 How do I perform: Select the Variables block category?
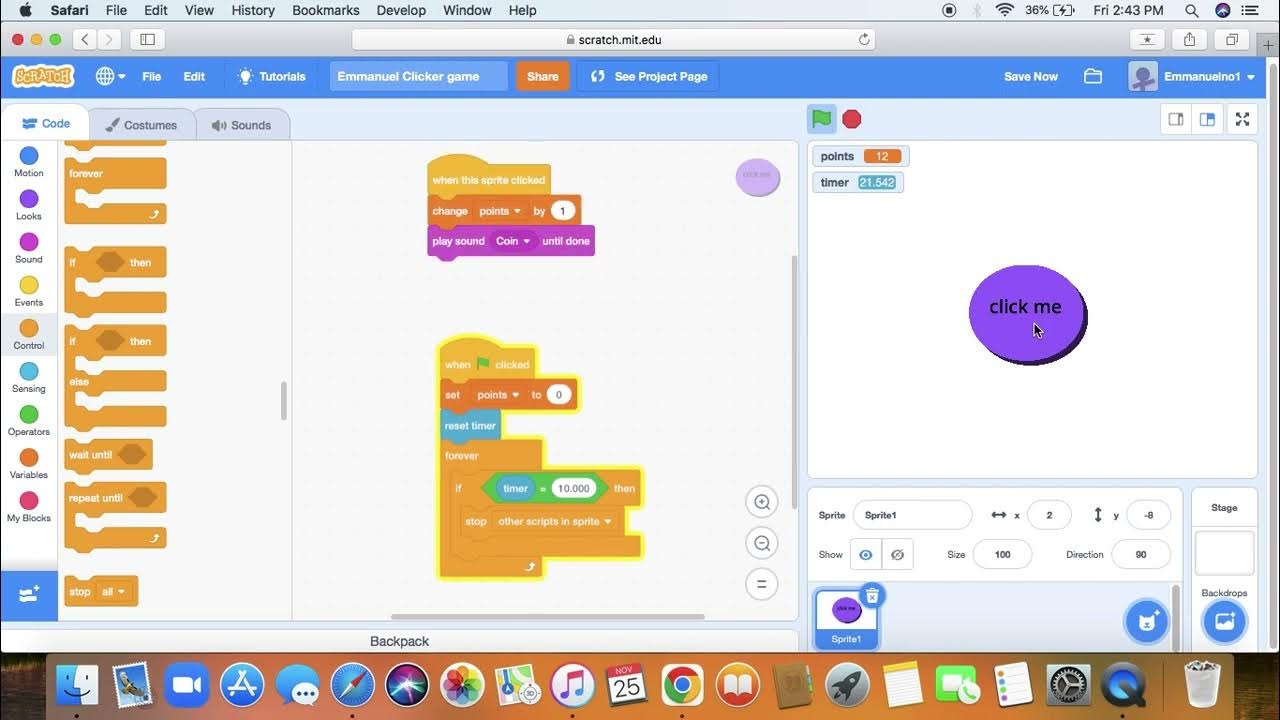29,463
